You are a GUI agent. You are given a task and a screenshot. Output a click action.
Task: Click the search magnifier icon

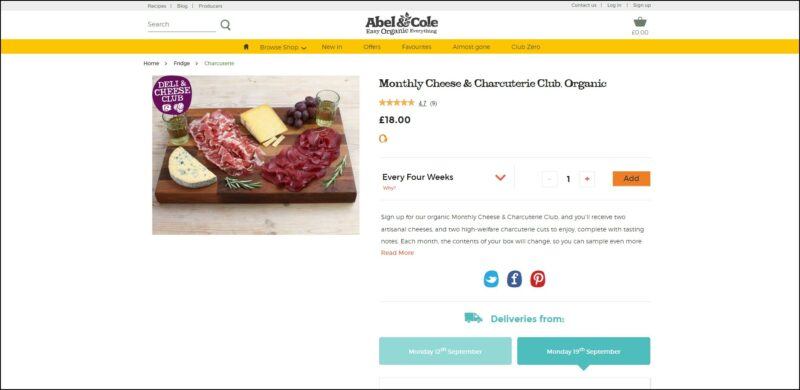tap(225, 25)
